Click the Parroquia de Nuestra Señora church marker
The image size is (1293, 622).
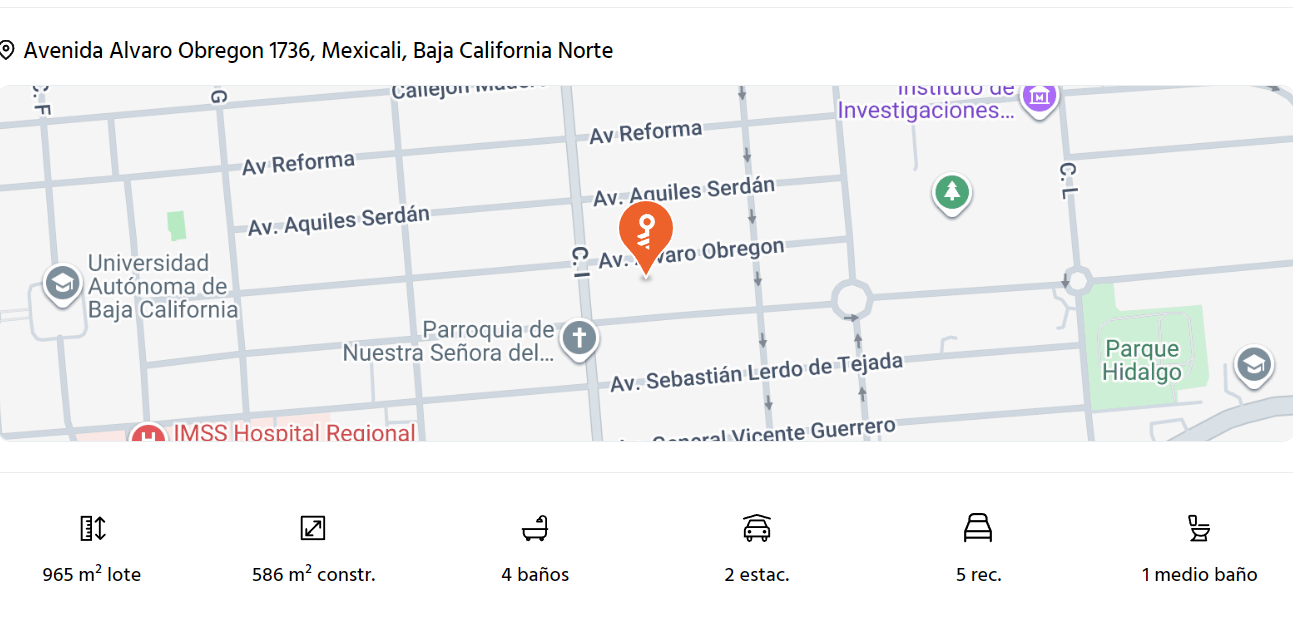tap(579, 338)
